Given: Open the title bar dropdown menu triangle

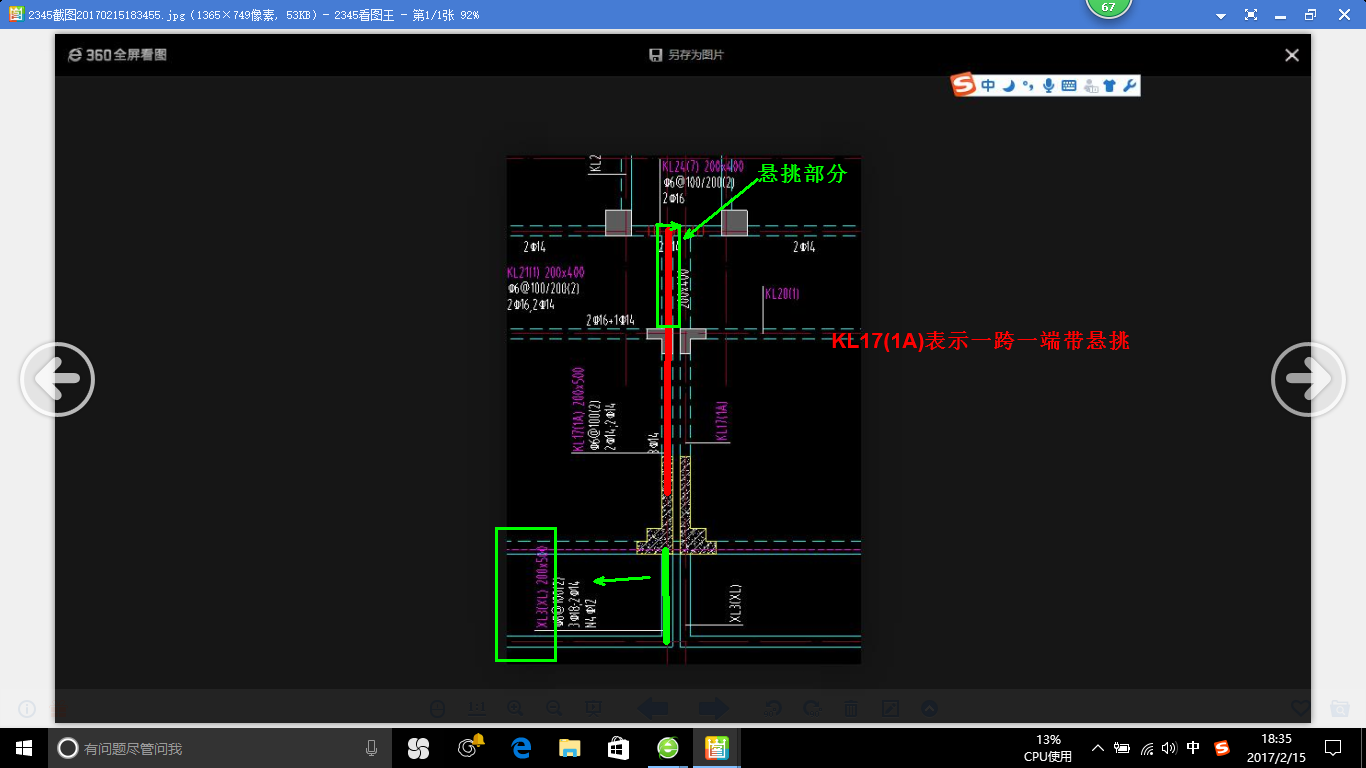Looking at the screenshot, I should click(1221, 16).
